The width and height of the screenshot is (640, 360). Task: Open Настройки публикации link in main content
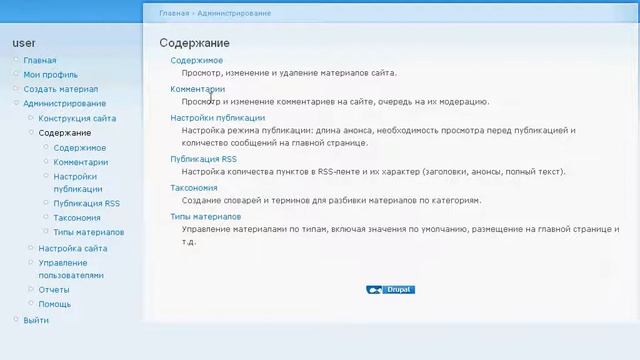coord(218,118)
